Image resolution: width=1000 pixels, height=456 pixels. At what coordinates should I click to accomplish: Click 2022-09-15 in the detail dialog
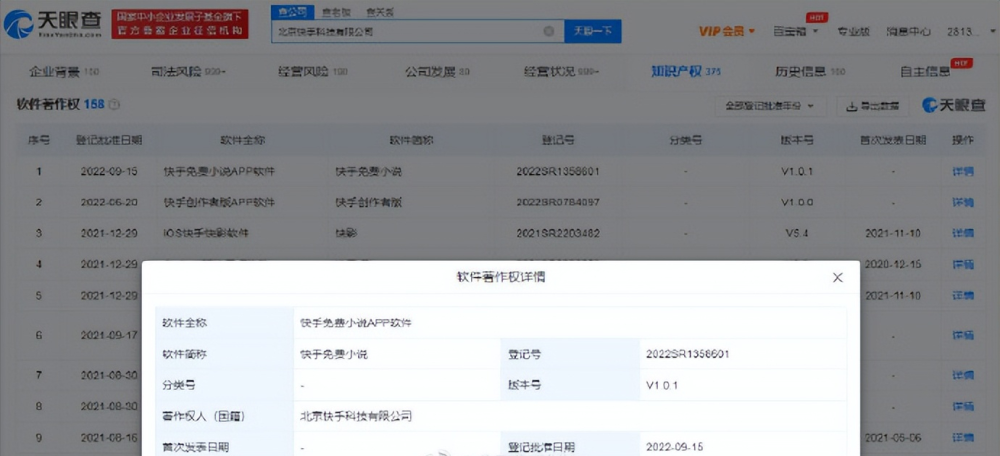point(674,447)
